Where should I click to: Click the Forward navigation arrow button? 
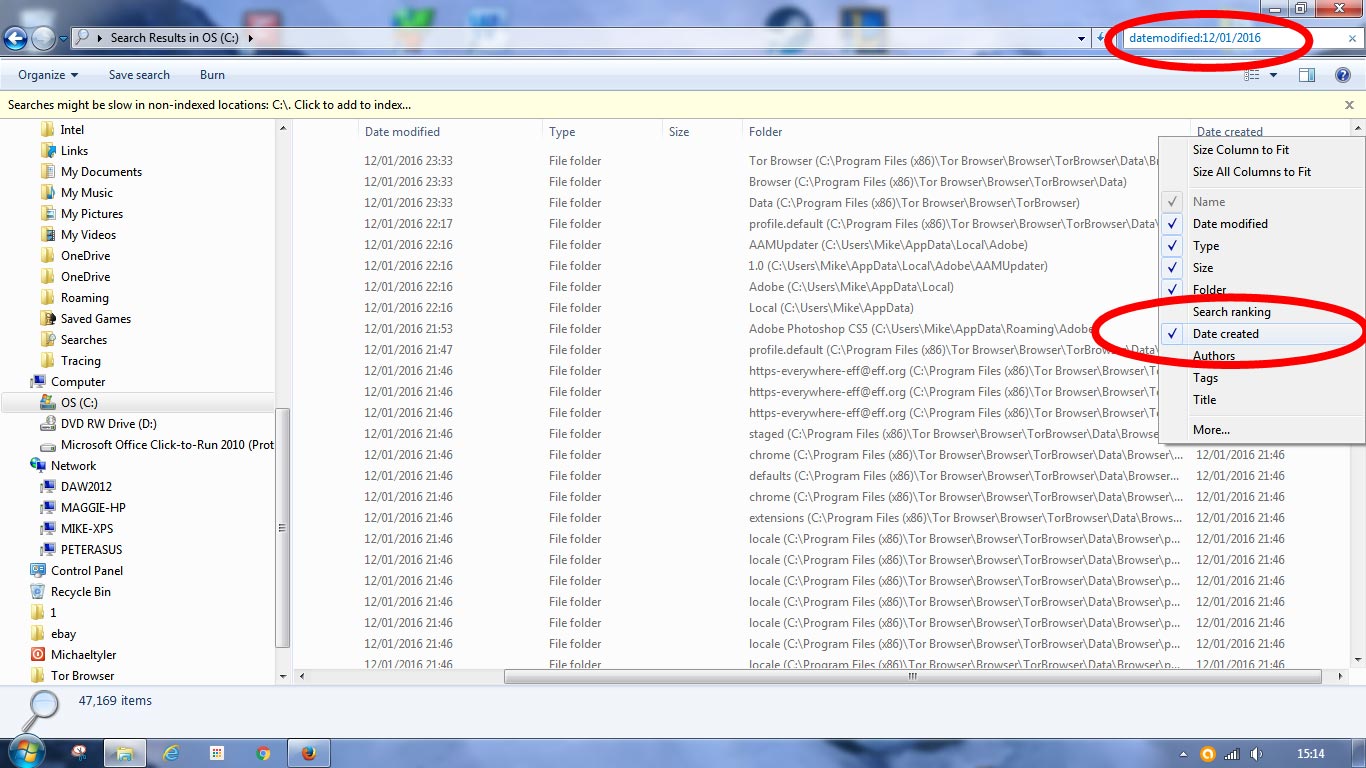point(43,38)
